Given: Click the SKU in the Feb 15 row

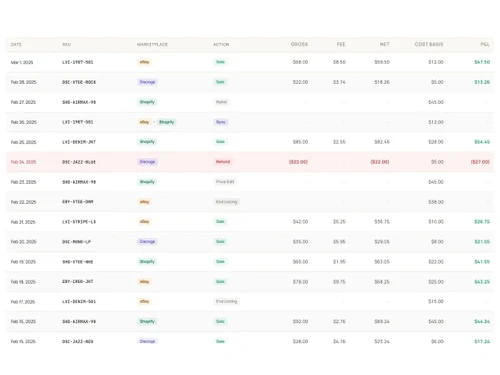Looking at the screenshot, I should (x=78, y=341).
